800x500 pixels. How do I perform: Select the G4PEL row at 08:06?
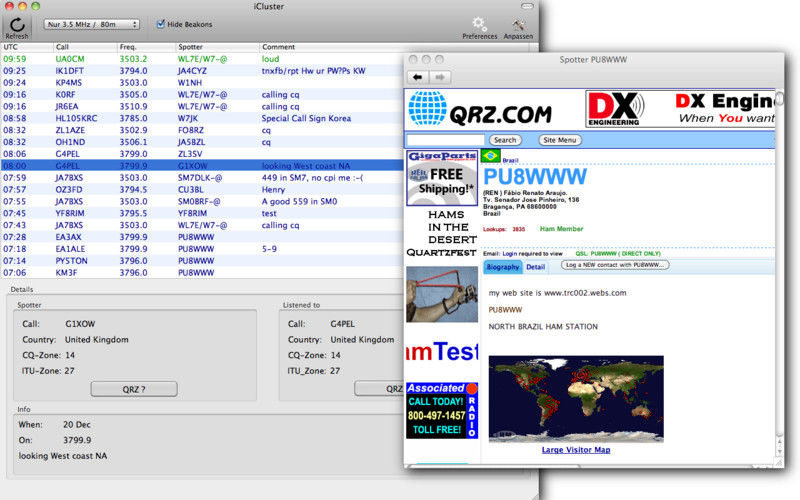(x=203, y=154)
